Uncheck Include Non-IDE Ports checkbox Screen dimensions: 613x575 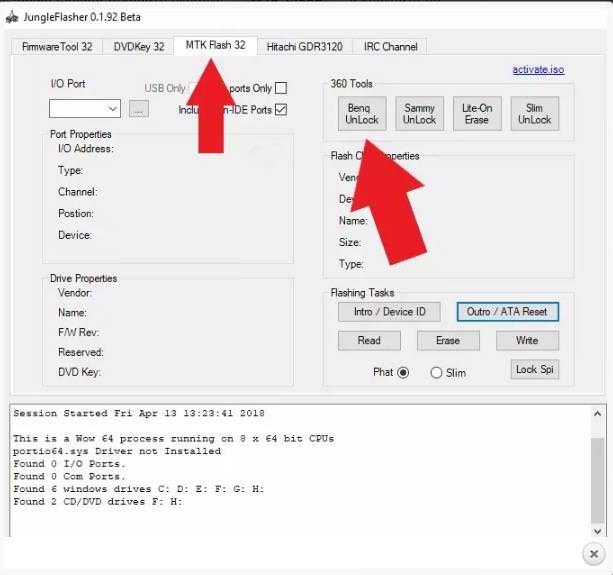pos(281,109)
